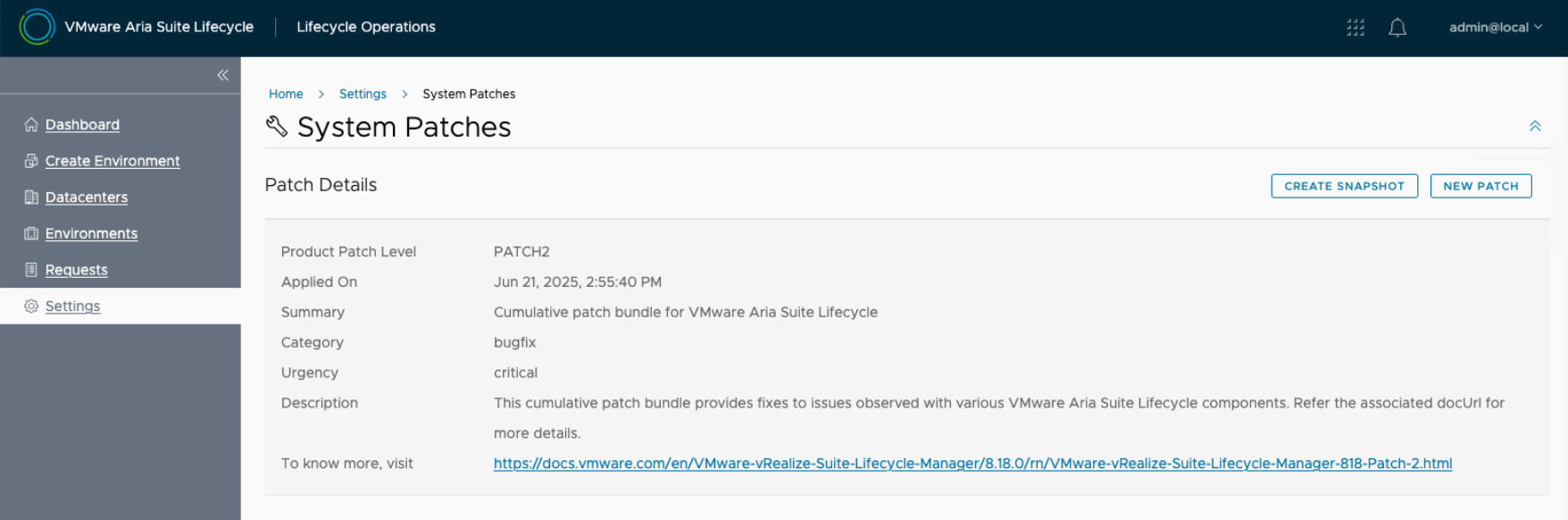The width and height of the screenshot is (1568, 520).
Task: Click the Requests list icon
Action: coord(31,270)
